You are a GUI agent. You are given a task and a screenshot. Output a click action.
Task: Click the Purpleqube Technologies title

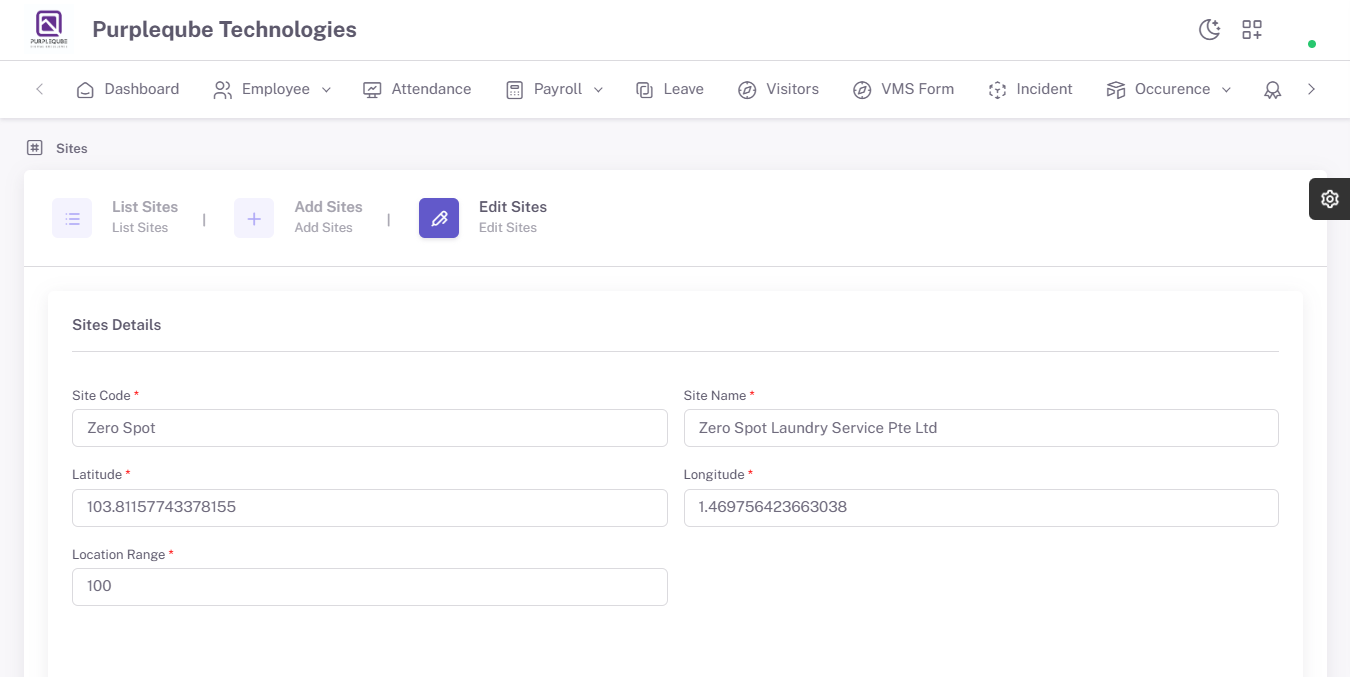click(x=224, y=30)
